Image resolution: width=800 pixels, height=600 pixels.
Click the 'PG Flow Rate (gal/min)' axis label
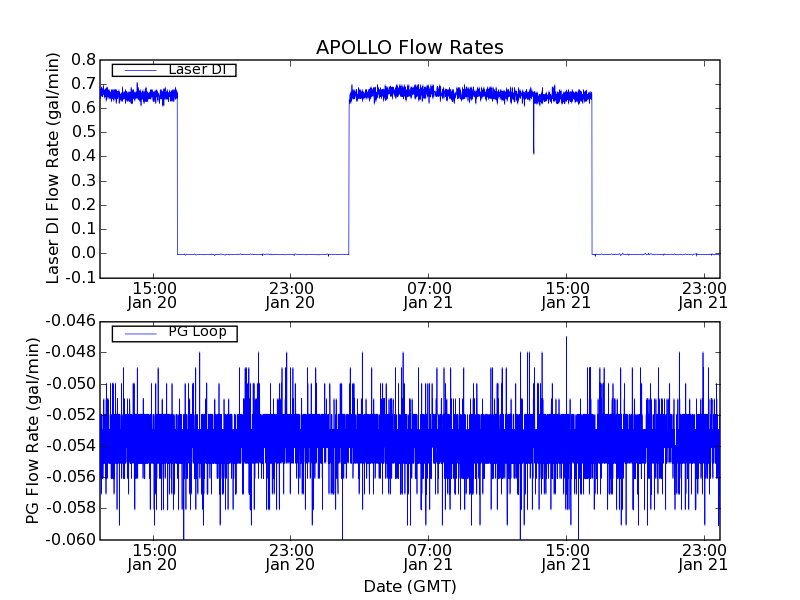(x=32, y=431)
